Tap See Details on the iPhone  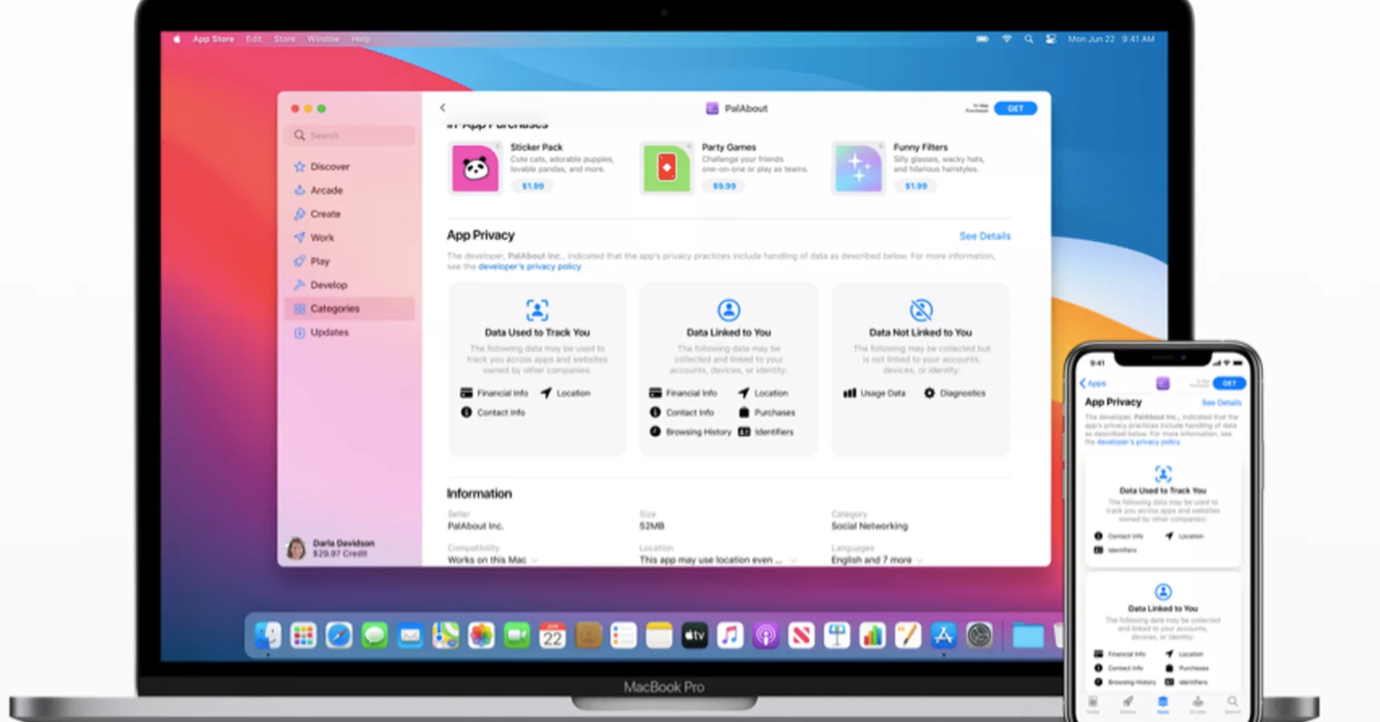coord(1221,403)
